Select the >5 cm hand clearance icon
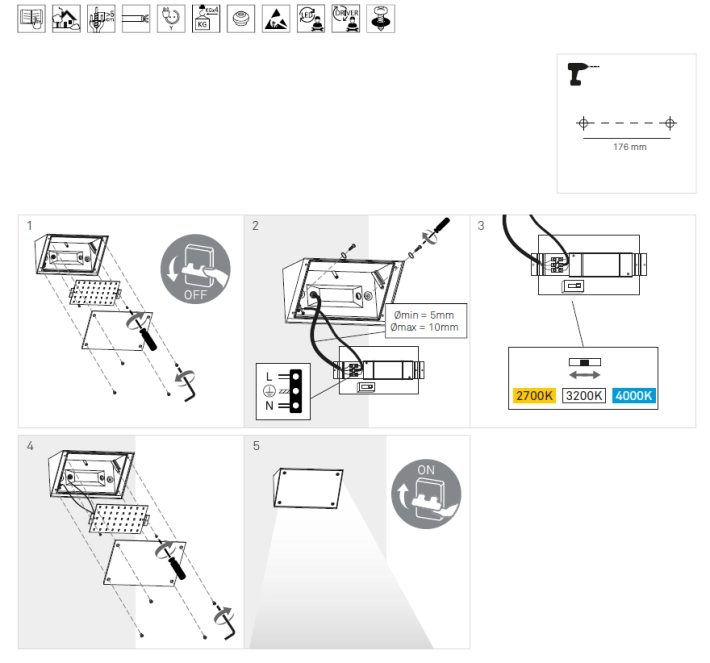 click(101, 19)
